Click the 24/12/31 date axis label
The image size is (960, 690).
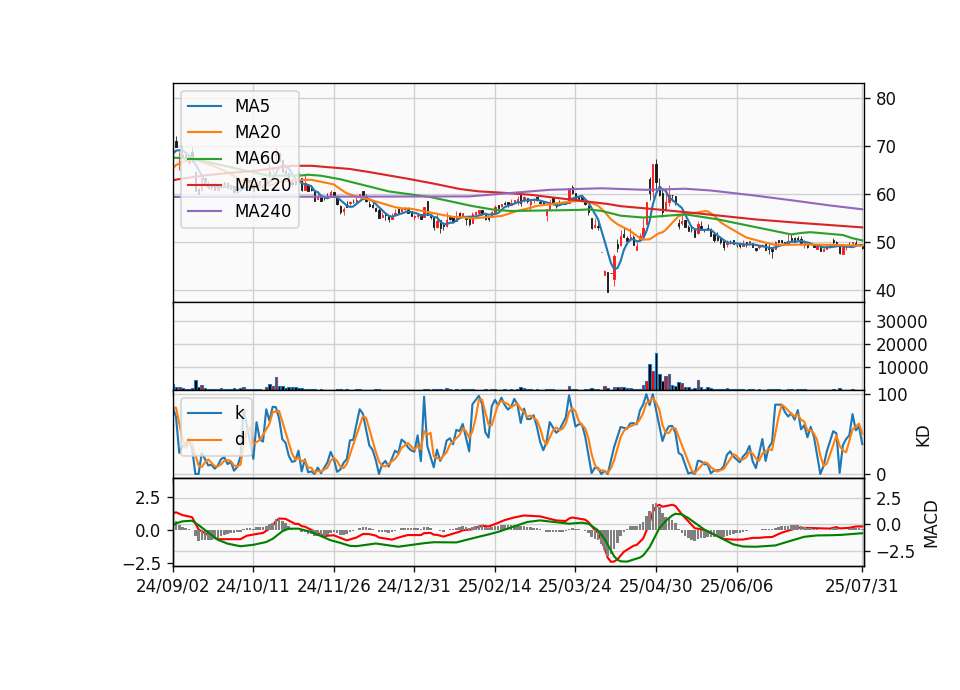[414, 586]
